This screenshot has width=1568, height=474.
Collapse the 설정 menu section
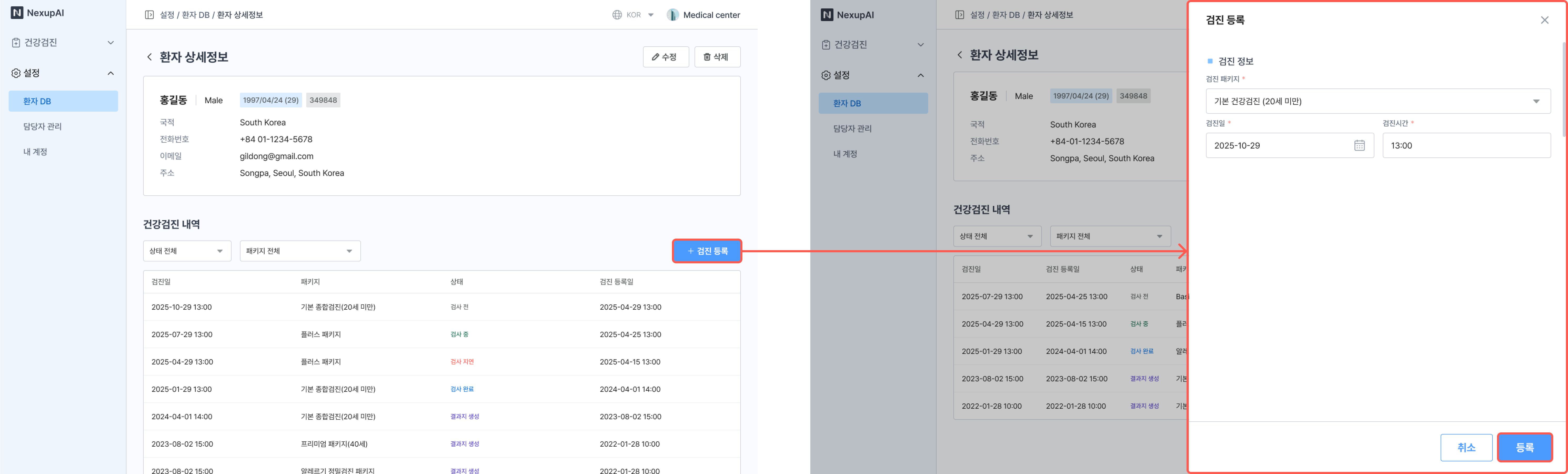pos(110,73)
